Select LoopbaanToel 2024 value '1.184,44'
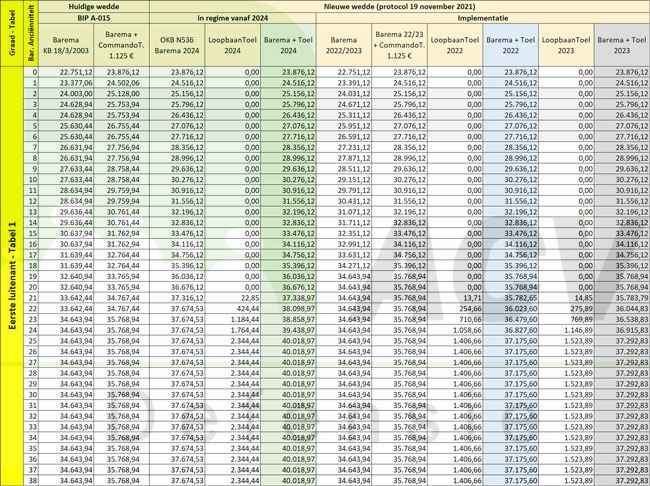The image size is (650, 486). click(x=245, y=320)
